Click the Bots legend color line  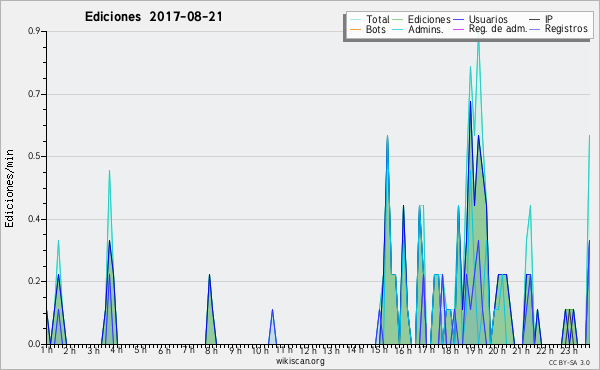pyautogui.click(x=355, y=29)
